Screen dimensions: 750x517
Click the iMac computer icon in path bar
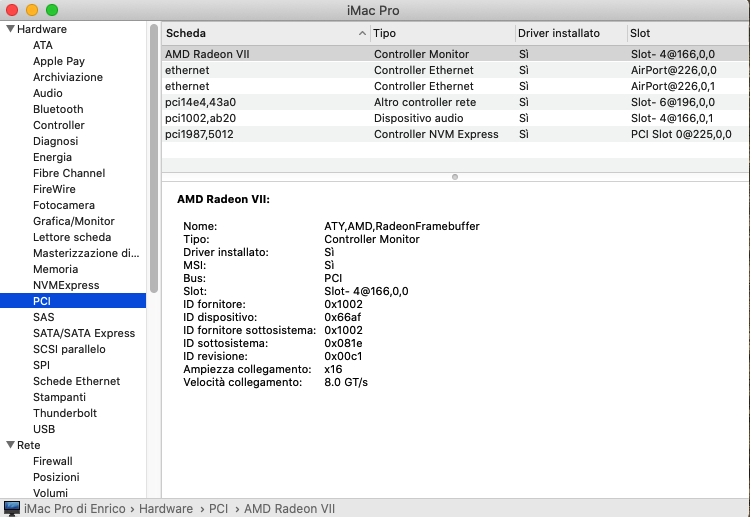point(11,508)
